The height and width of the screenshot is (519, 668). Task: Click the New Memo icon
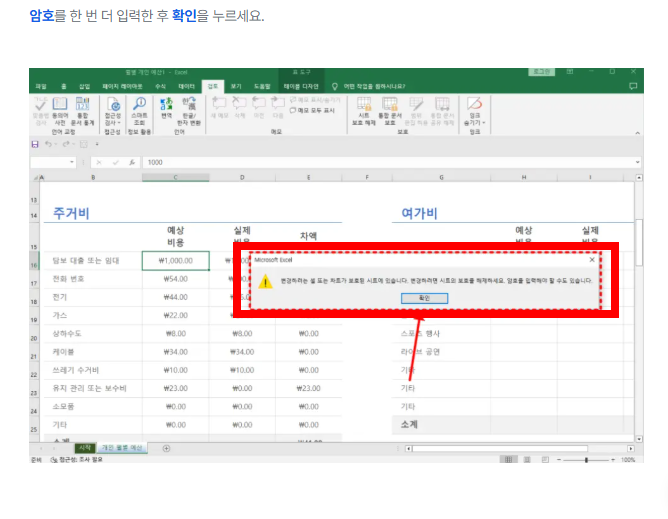tap(219, 103)
